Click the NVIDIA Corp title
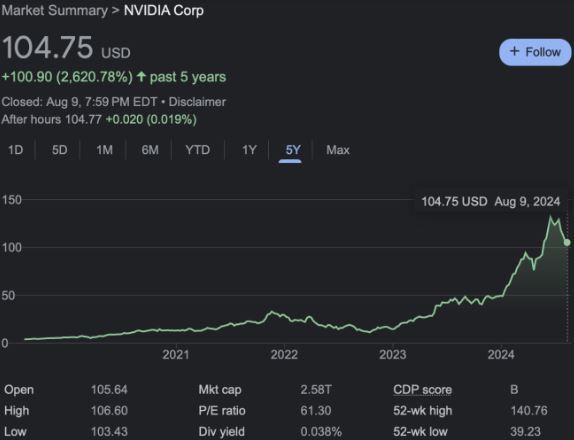 (x=164, y=10)
